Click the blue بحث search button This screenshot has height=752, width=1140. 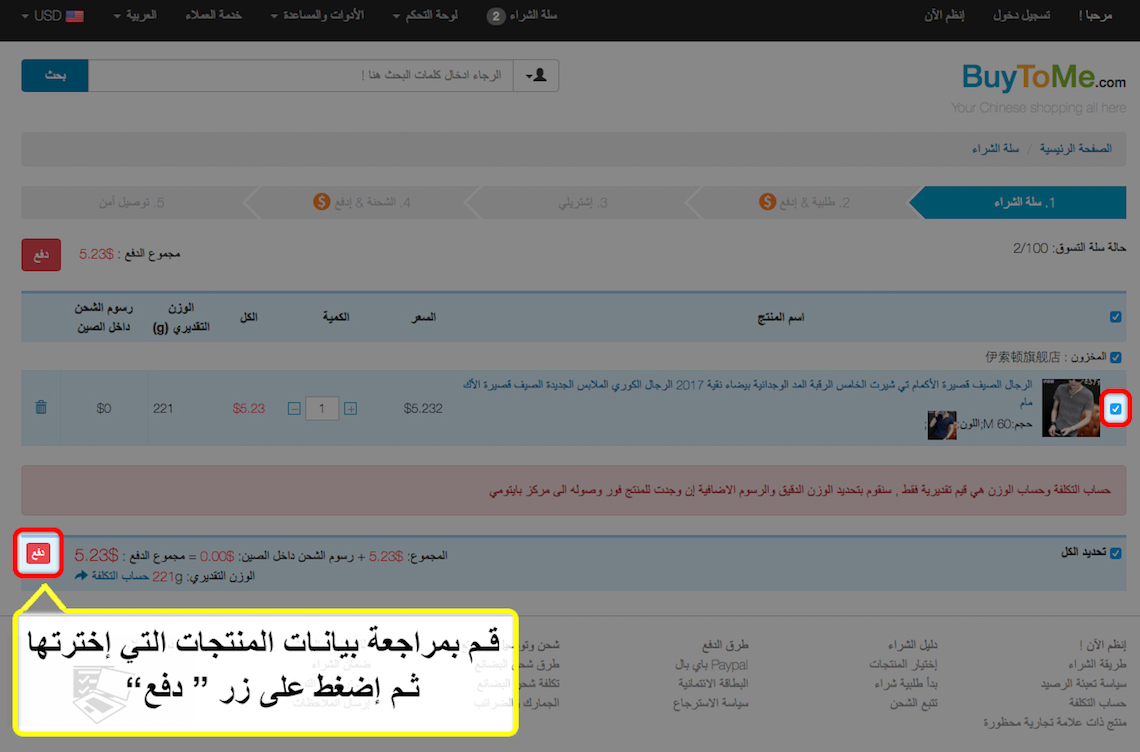(x=55, y=76)
